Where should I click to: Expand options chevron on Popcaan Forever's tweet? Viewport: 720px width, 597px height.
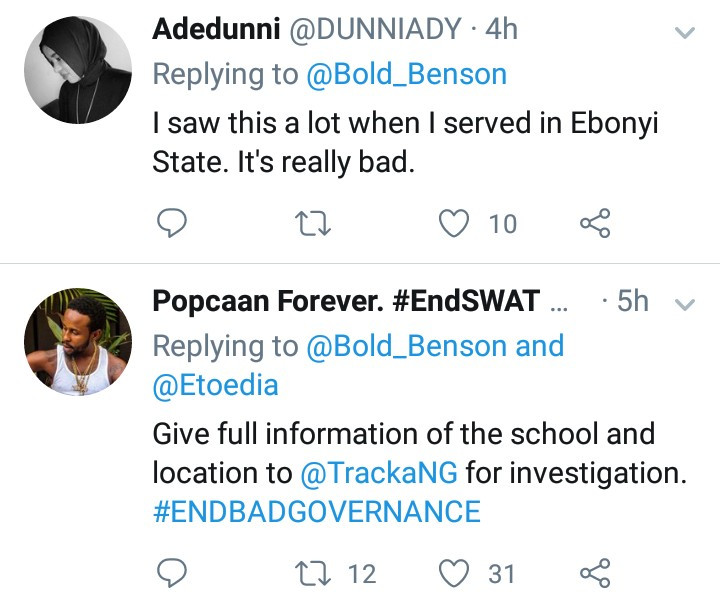click(x=685, y=303)
